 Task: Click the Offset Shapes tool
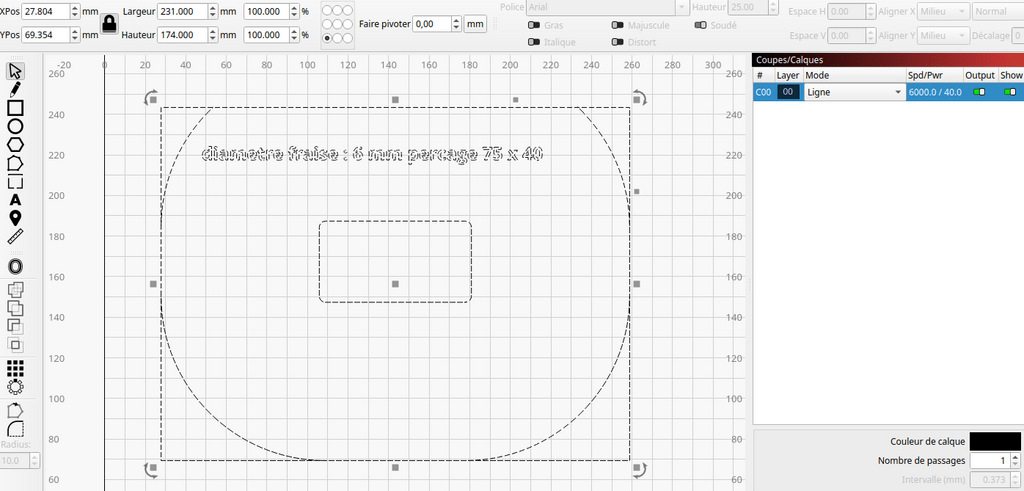16,266
